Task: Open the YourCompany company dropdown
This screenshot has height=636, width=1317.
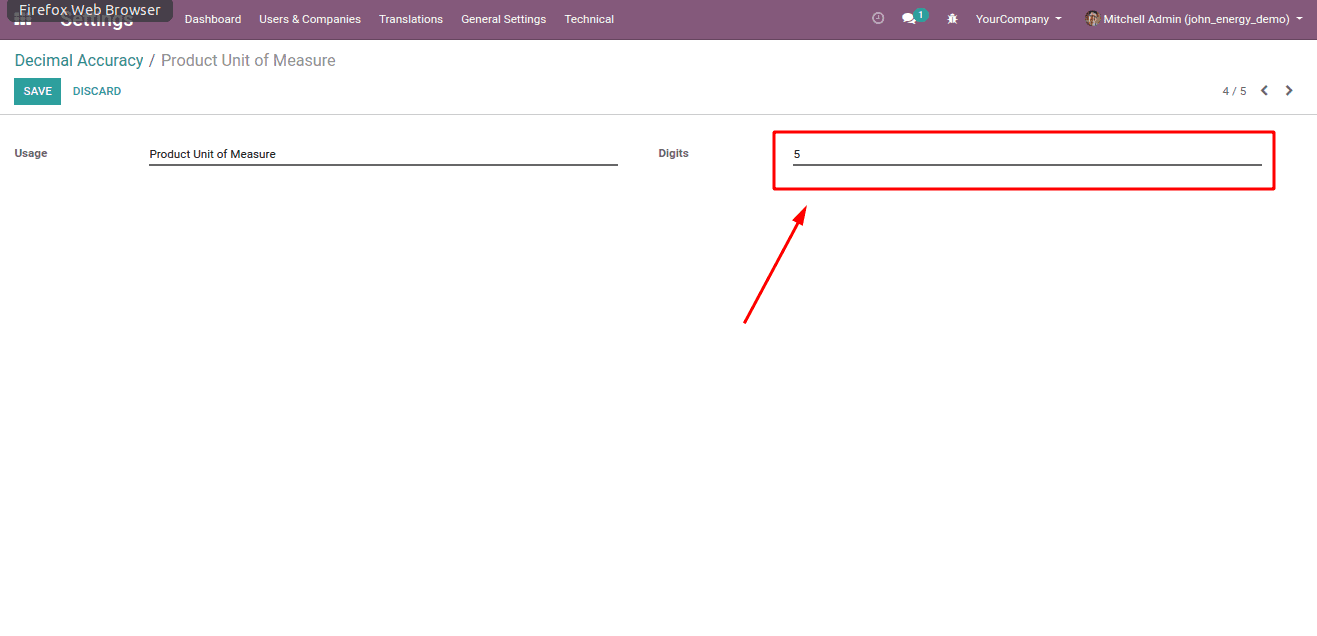Action: [1019, 19]
